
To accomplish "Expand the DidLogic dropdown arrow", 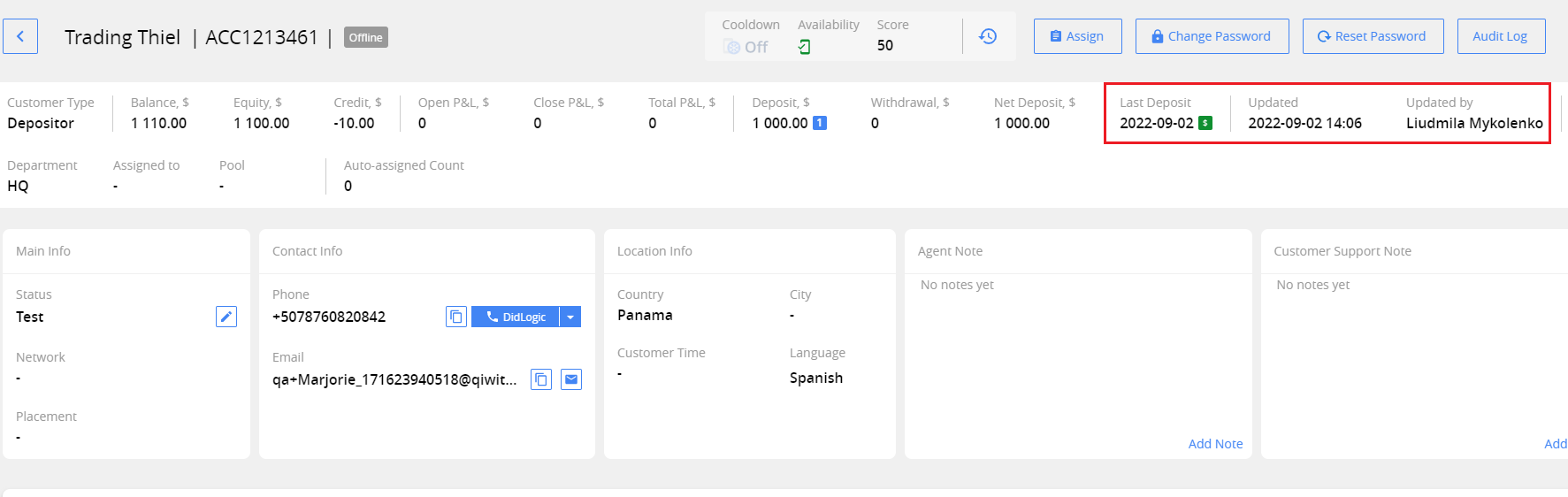I will tap(570, 317).
